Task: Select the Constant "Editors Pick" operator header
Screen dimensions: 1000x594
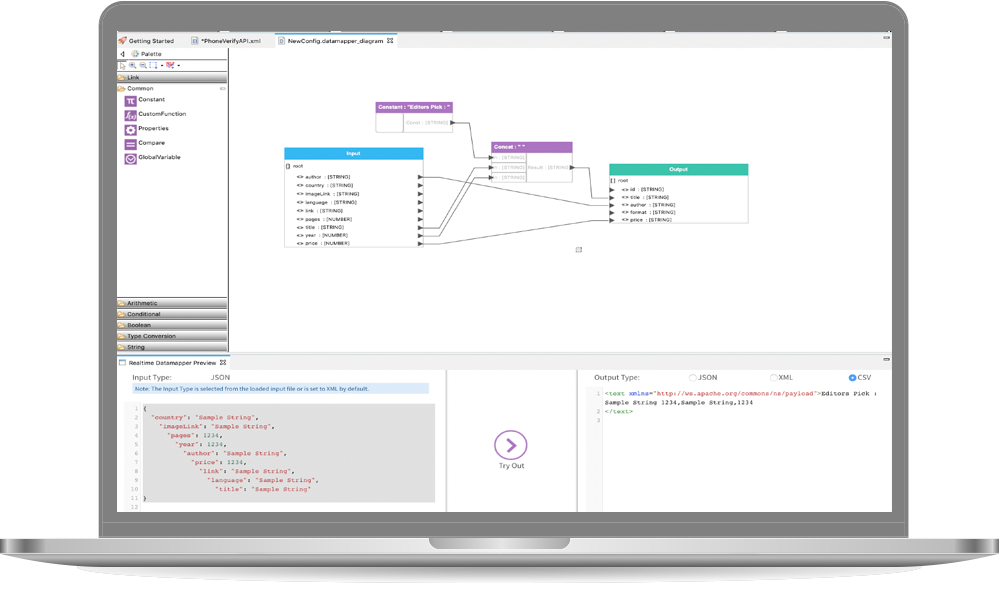Action: [x=414, y=107]
